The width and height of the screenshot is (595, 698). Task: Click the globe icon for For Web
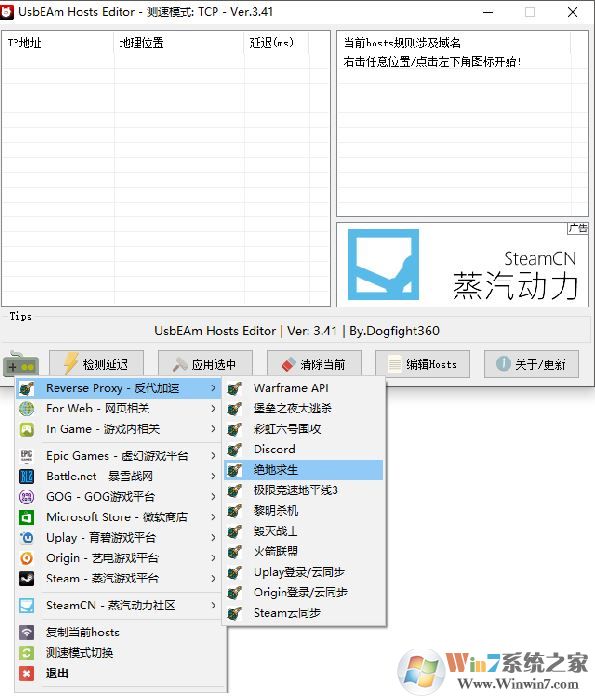[27, 409]
